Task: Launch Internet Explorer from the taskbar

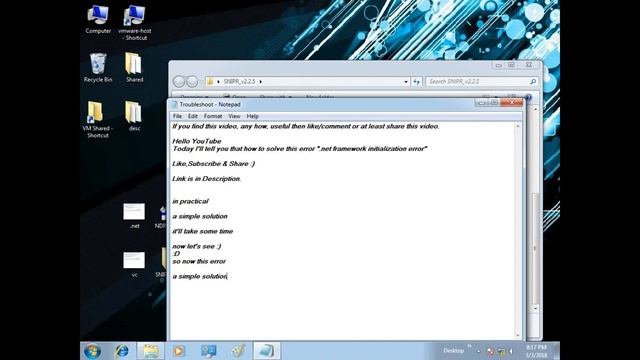Action: [122, 351]
